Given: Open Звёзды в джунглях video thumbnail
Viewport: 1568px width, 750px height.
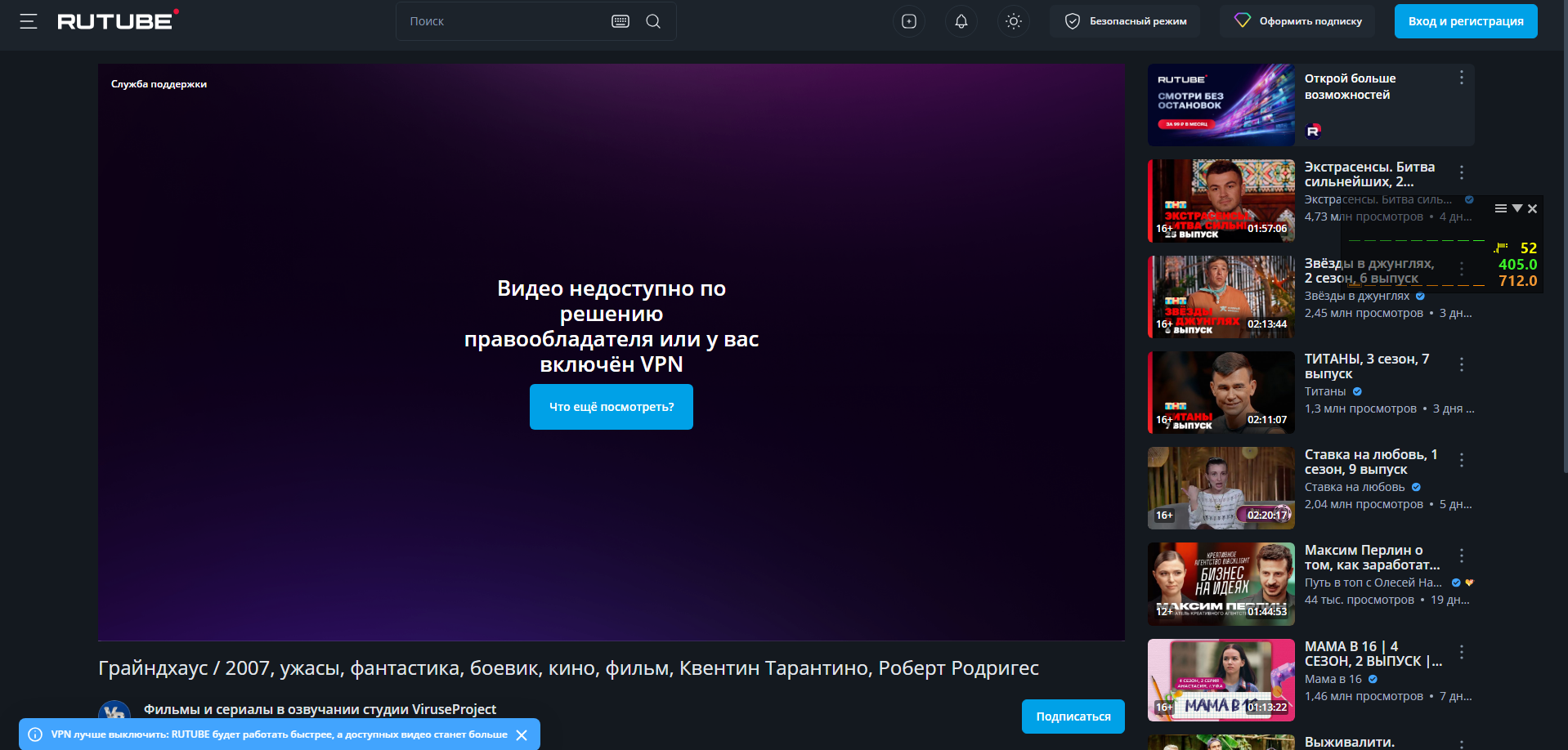Looking at the screenshot, I should pyautogui.click(x=1221, y=297).
